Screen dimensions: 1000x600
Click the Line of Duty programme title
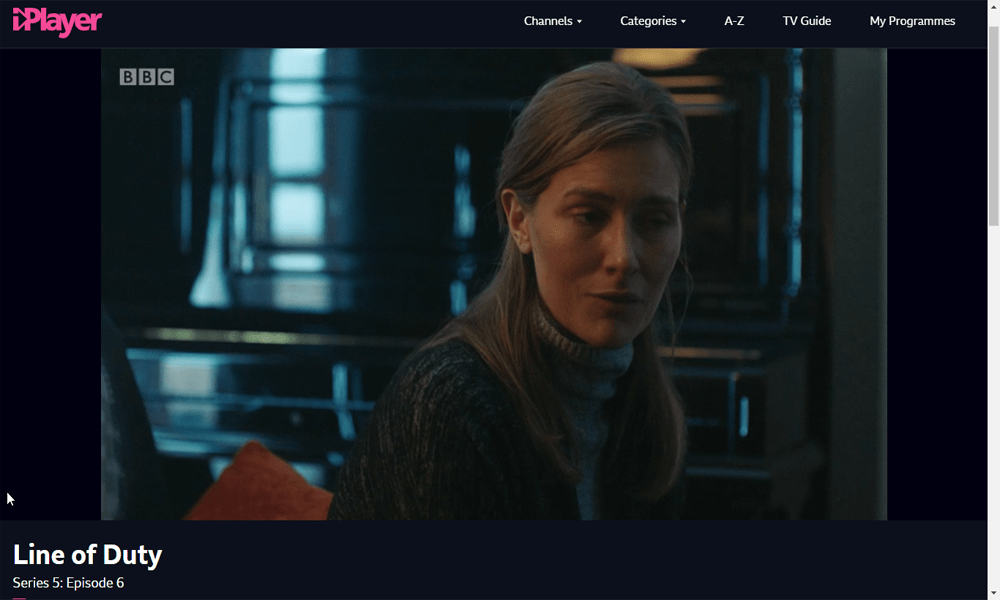87,554
